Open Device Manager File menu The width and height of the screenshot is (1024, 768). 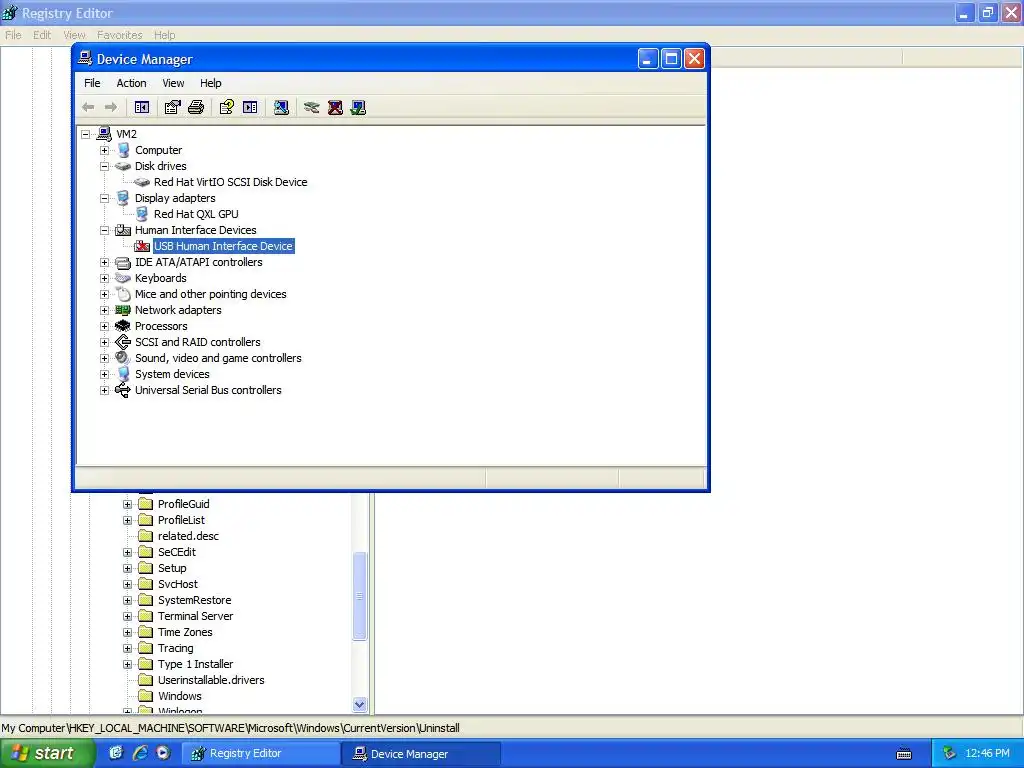pyautogui.click(x=92, y=83)
